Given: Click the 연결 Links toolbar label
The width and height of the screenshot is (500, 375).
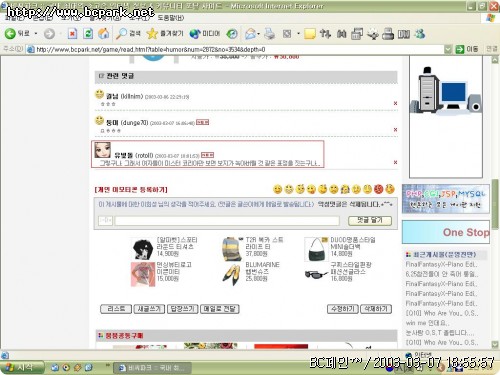Looking at the screenshot, I should click(491, 49).
